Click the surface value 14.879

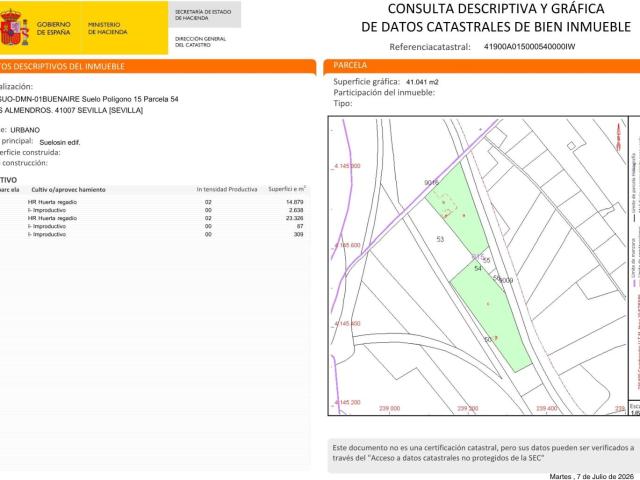tap(295, 202)
